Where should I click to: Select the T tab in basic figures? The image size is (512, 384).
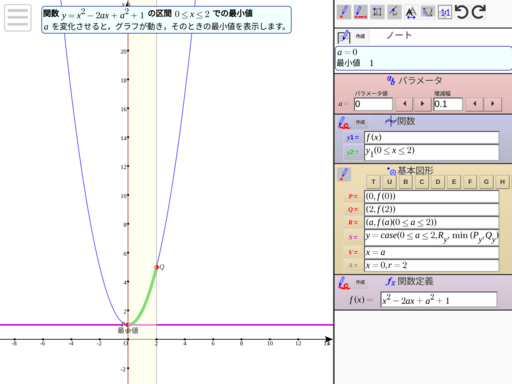click(x=373, y=182)
